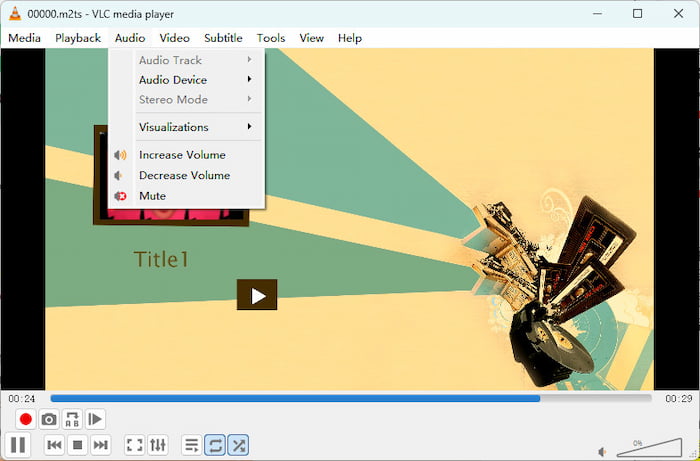This screenshot has width=700, height=461.
Task: Skip to previous media
Action: click(x=54, y=444)
